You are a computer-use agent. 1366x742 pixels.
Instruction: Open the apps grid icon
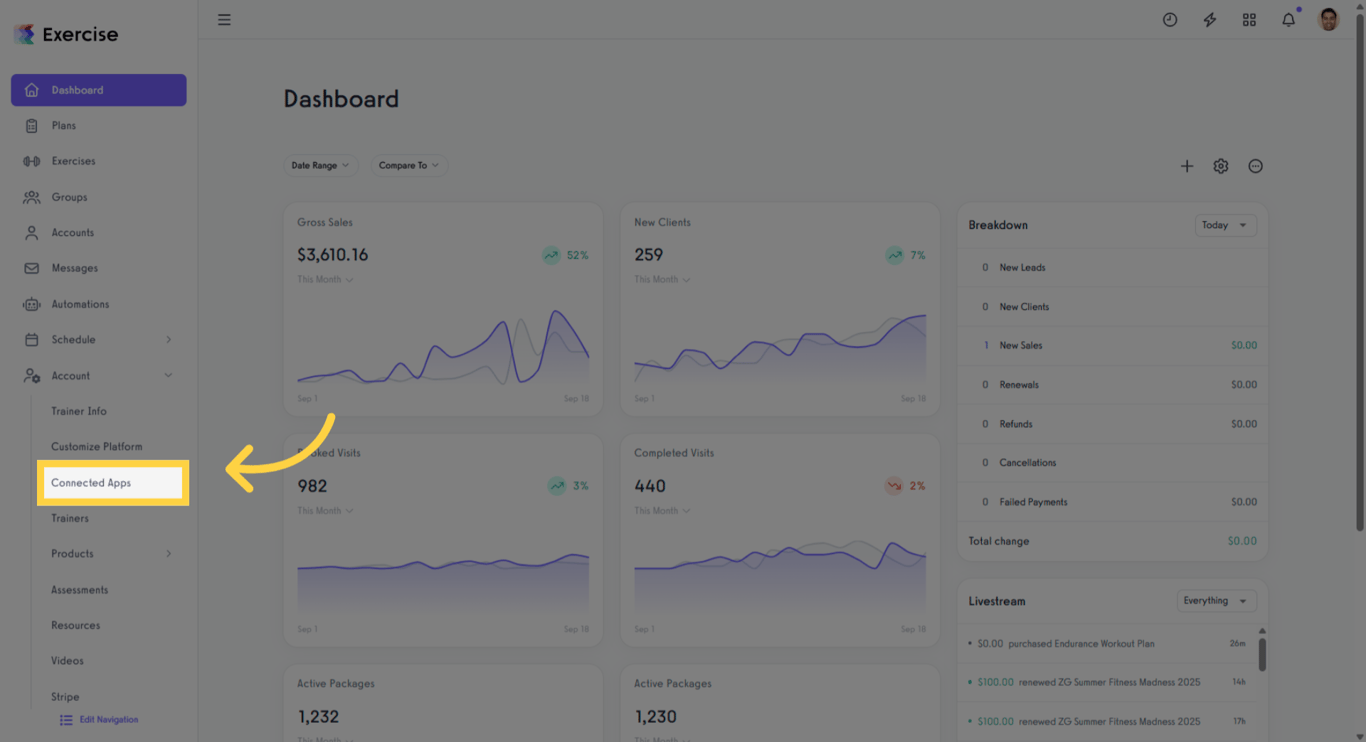coord(1249,20)
